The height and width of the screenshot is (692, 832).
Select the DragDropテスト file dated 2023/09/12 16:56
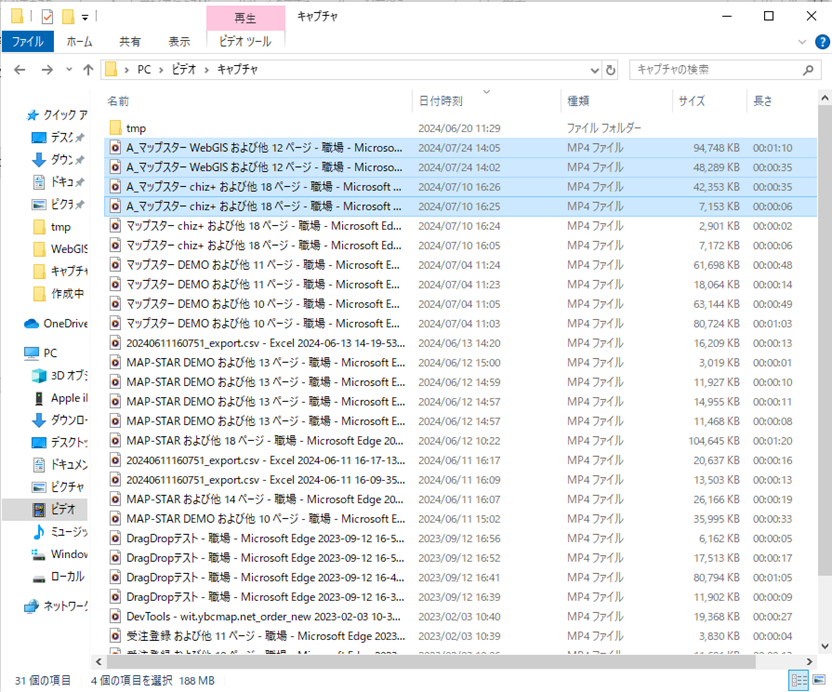[x=461, y=538]
